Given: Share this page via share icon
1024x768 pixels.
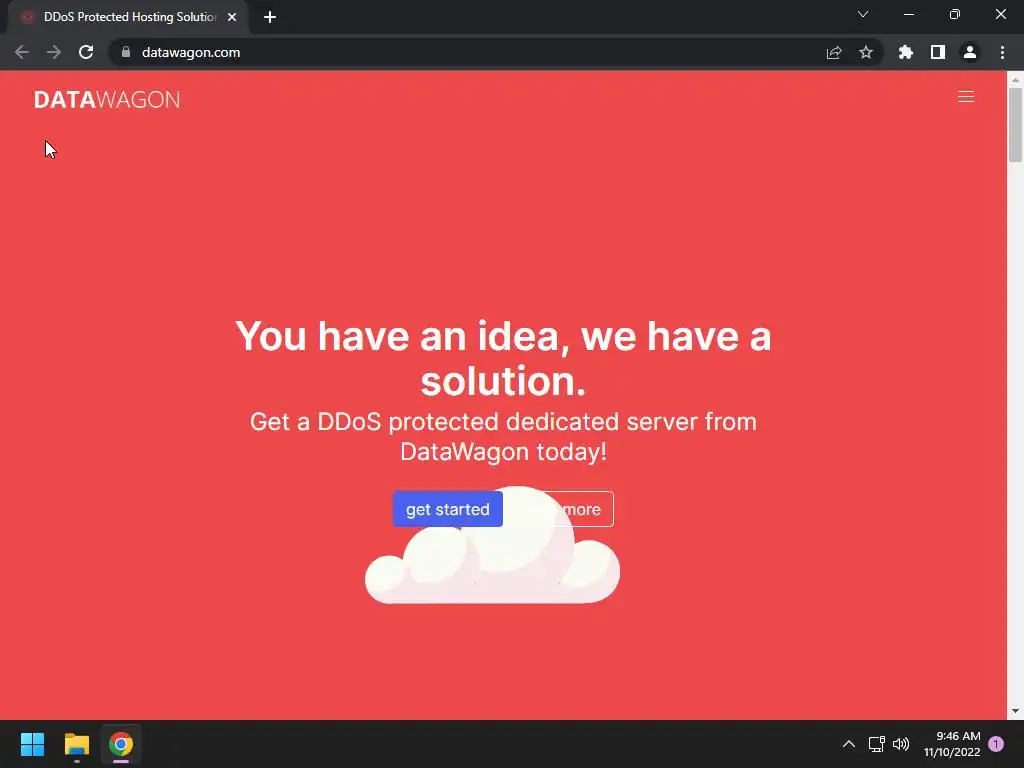Looking at the screenshot, I should click(x=834, y=52).
